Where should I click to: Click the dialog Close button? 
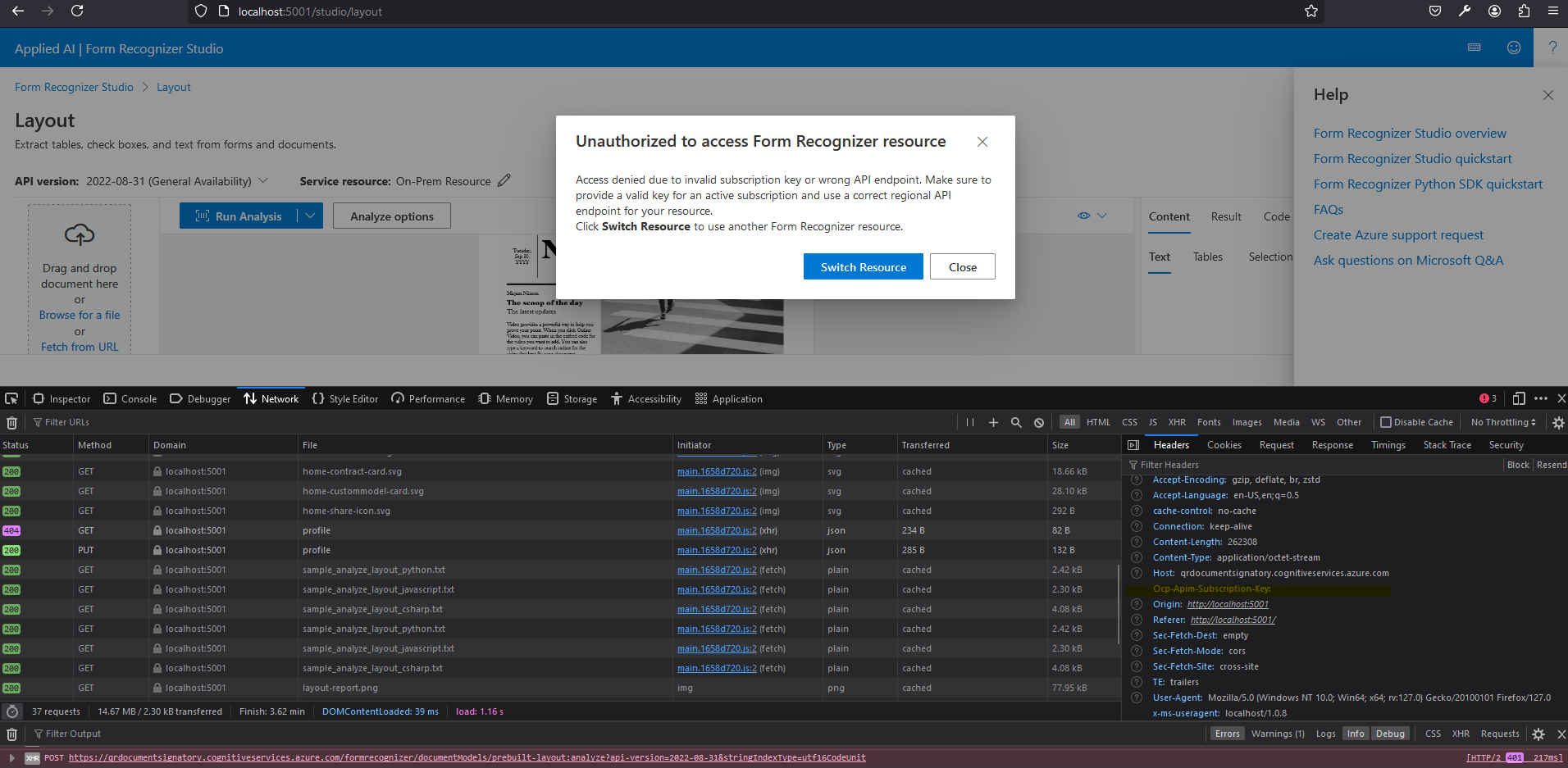pos(963,266)
